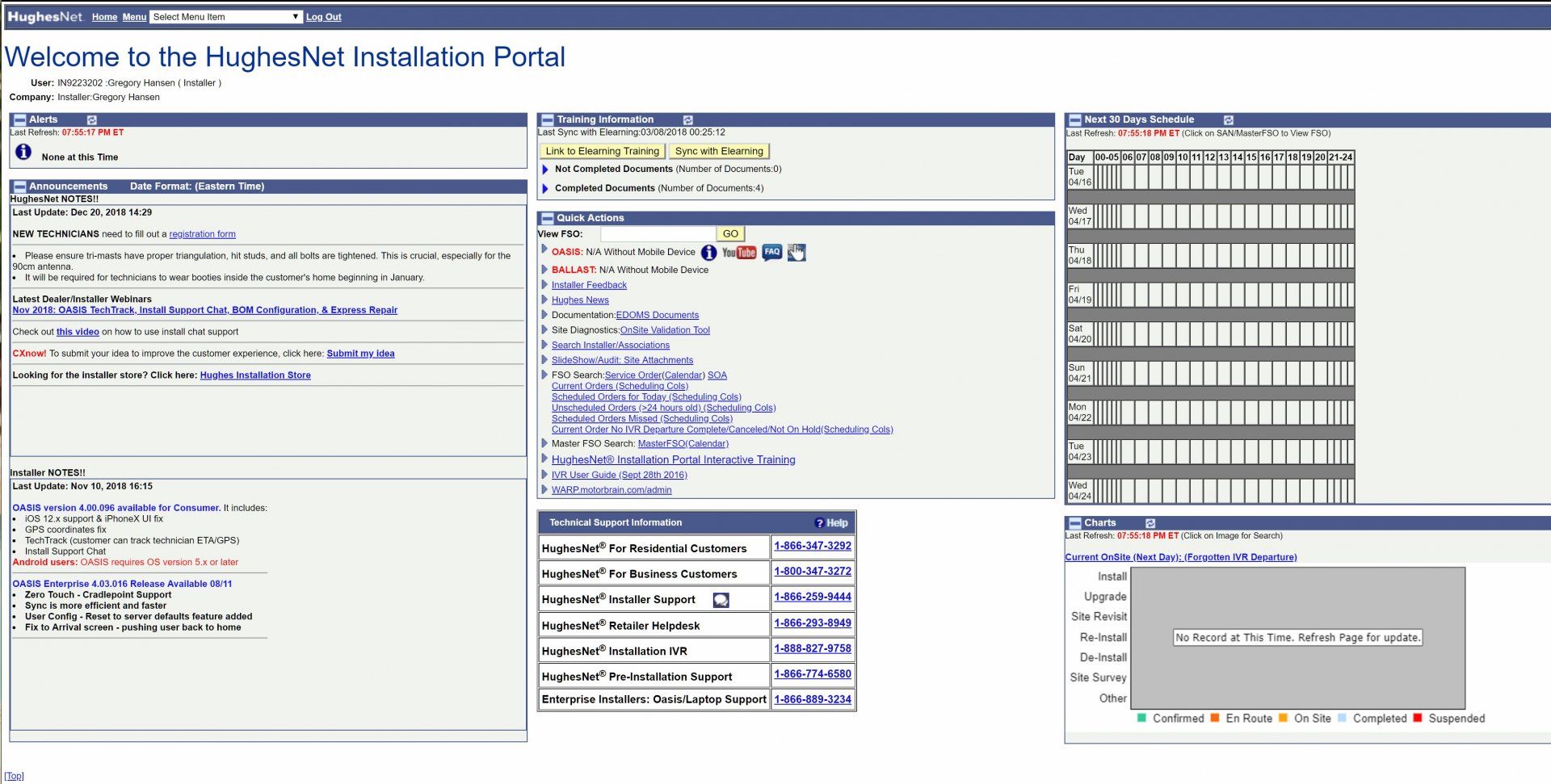Open the OASIS YouTube video icon
This screenshot has width=1551, height=784.
coord(738,253)
